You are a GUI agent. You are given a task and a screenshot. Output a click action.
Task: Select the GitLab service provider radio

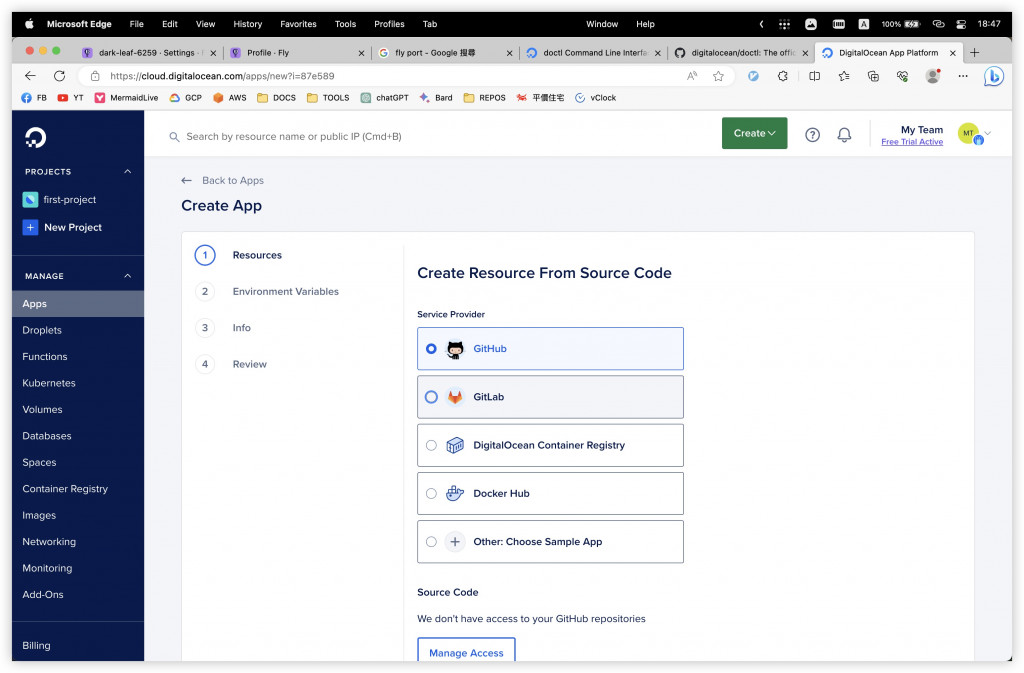(x=431, y=397)
